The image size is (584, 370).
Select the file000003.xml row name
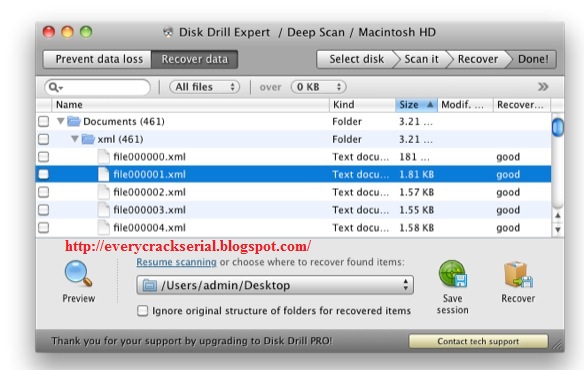click(x=149, y=210)
